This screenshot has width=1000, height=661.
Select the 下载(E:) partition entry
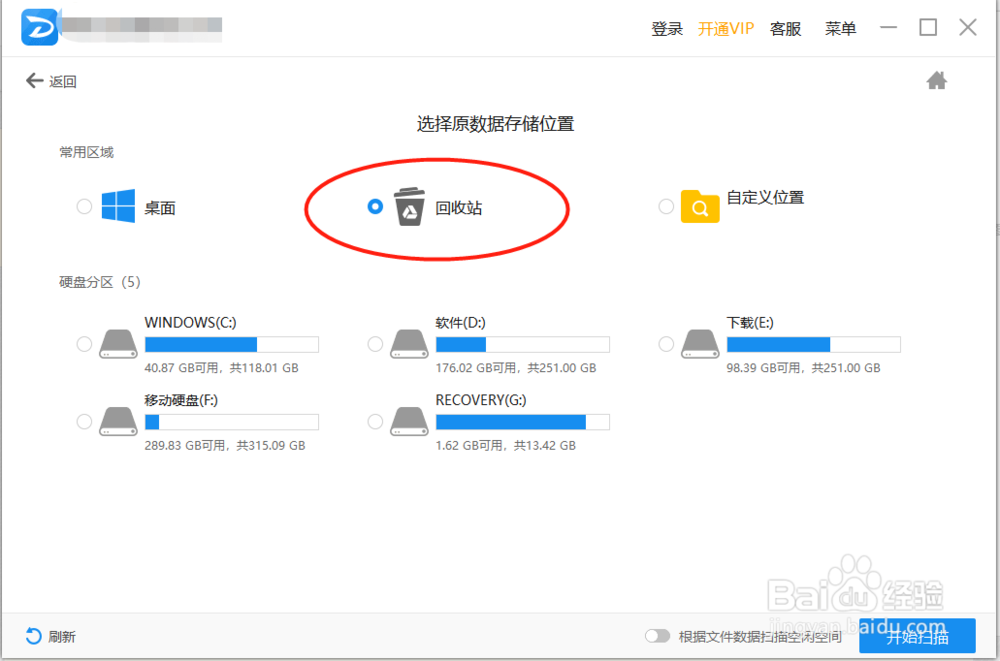pyautogui.click(x=667, y=343)
